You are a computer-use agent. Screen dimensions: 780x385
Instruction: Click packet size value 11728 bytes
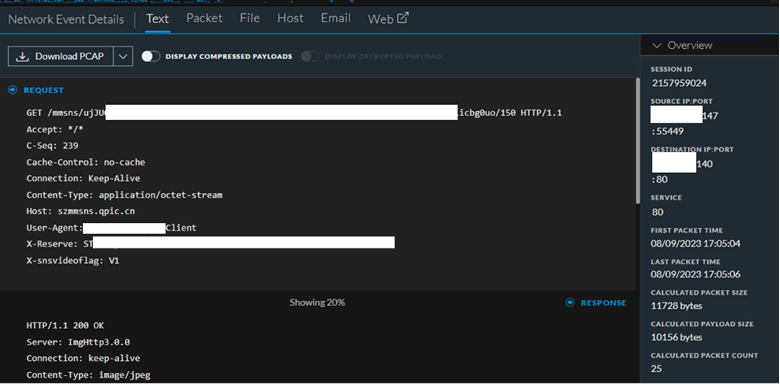coord(677,306)
